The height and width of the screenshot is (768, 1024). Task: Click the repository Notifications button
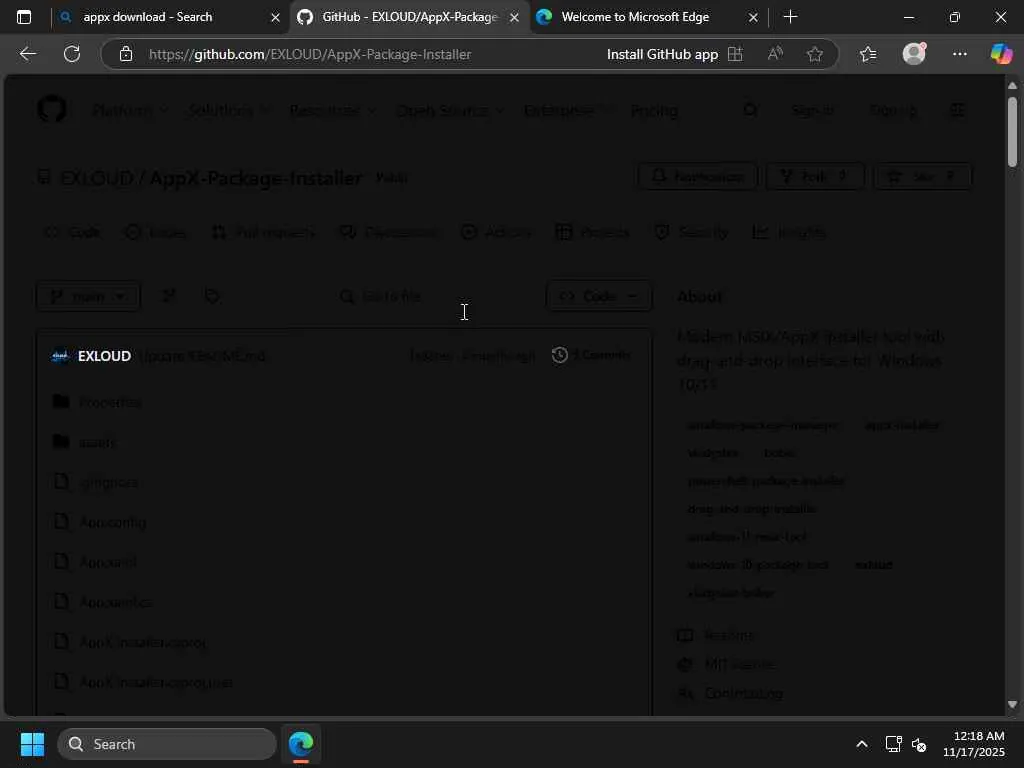[697, 176]
